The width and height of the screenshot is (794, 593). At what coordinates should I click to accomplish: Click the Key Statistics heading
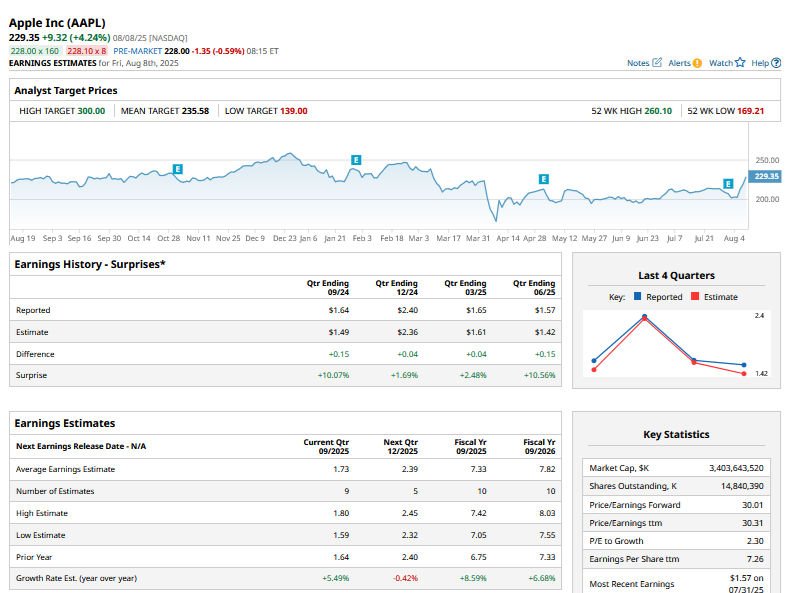click(677, 434)
